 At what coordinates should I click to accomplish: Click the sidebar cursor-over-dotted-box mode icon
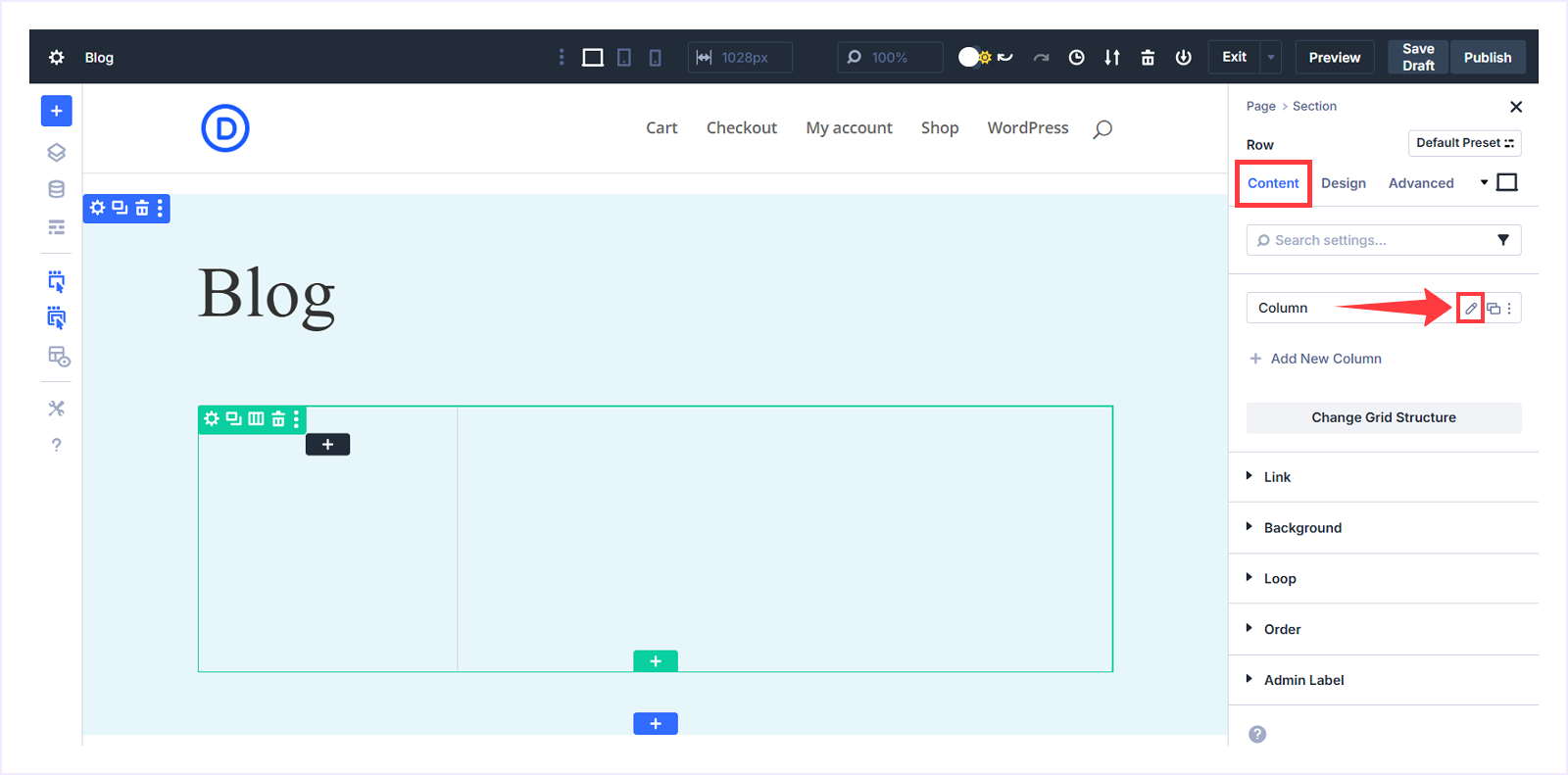(57, 281)
